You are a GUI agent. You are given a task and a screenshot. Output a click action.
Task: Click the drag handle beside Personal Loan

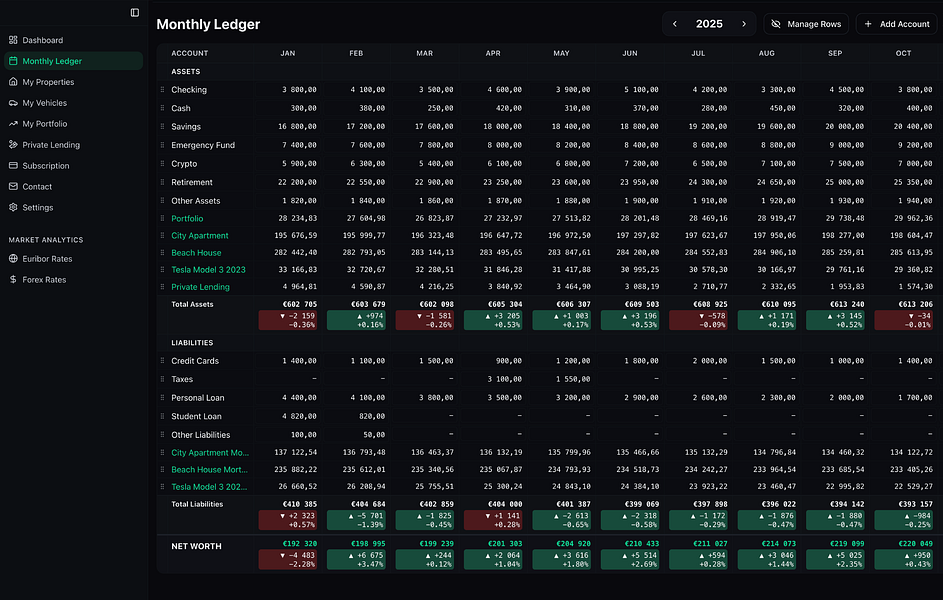[162, 398]
